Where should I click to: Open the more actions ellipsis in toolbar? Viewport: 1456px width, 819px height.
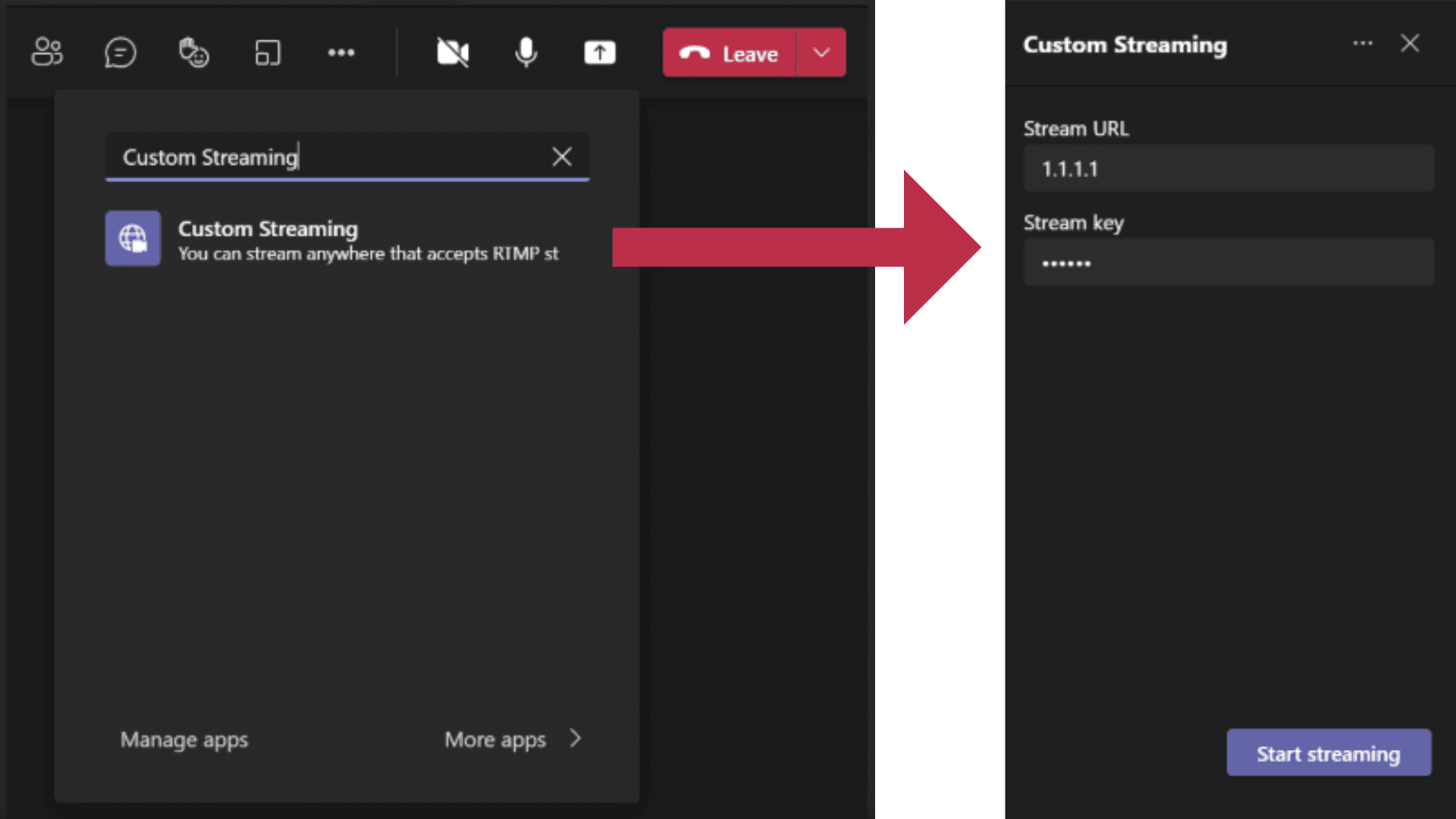pos(340,52)
